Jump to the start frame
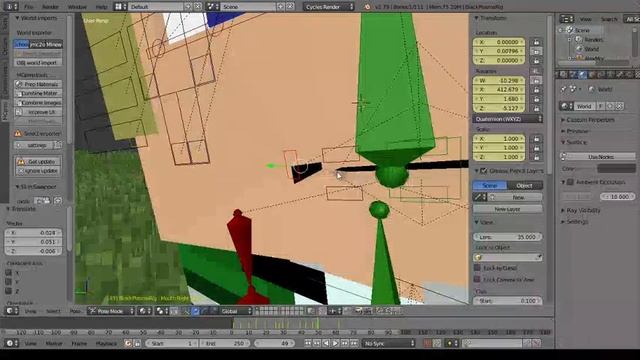The width and height of the screenshot is (640, 360). tap(308, 343)
